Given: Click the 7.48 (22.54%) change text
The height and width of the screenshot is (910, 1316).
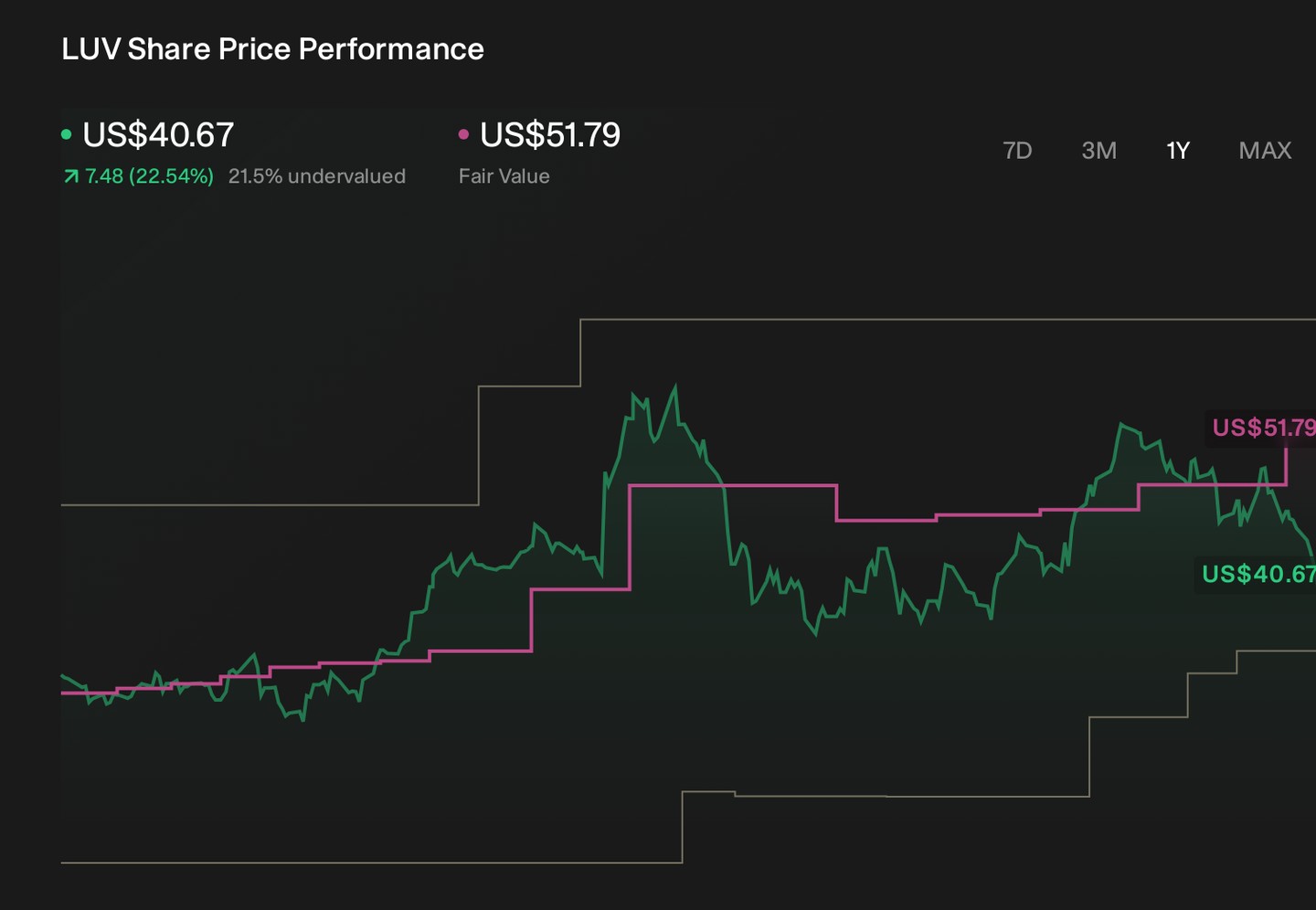Looking at the screenshot, I should point(149,176).
